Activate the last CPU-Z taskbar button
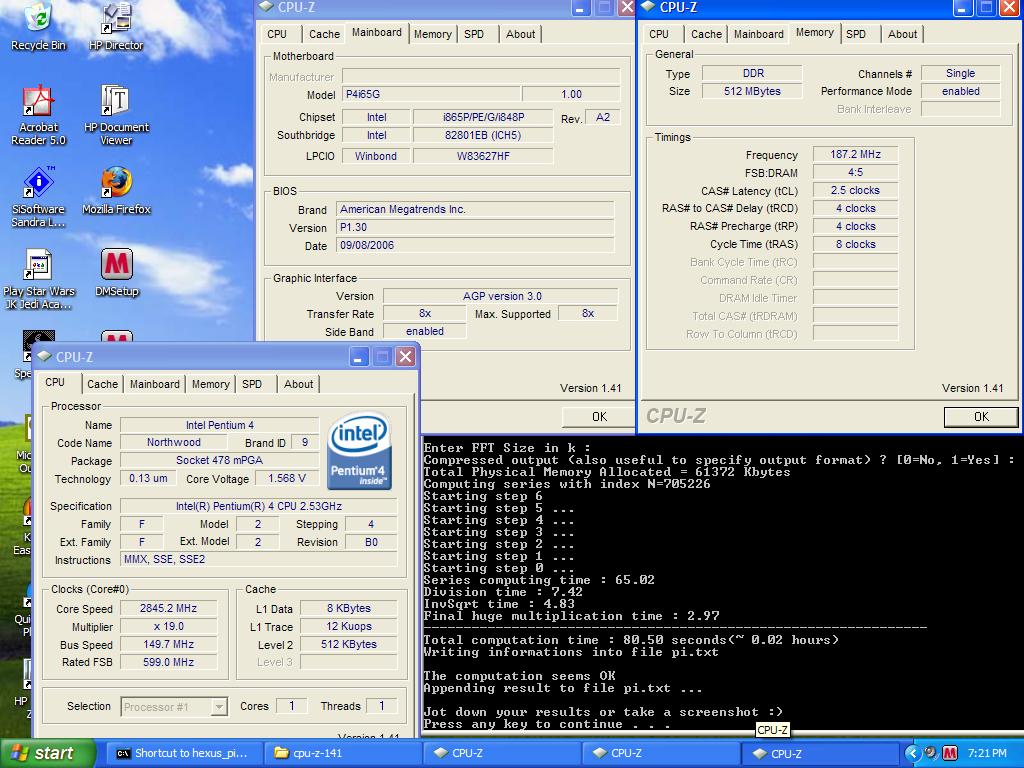The width and height of the screenshot is (1024, 768). (820, 753)
